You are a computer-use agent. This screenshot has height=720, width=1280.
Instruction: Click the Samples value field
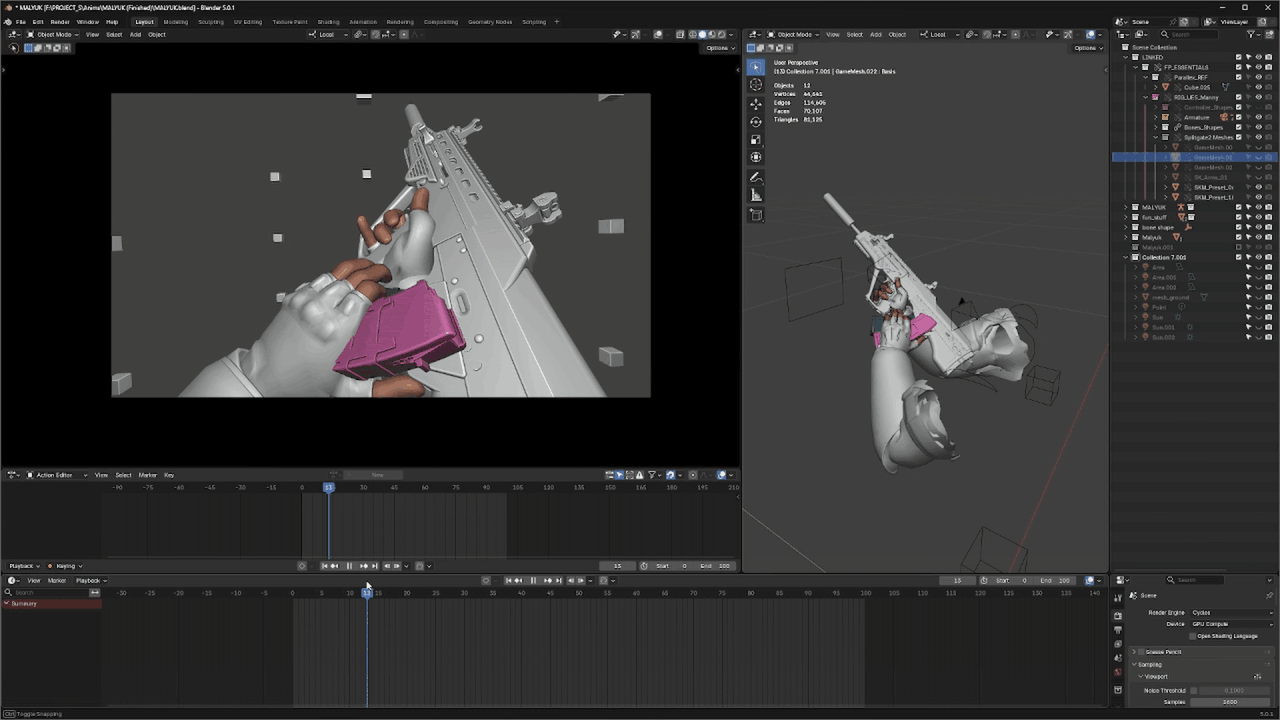point(1230,702)
